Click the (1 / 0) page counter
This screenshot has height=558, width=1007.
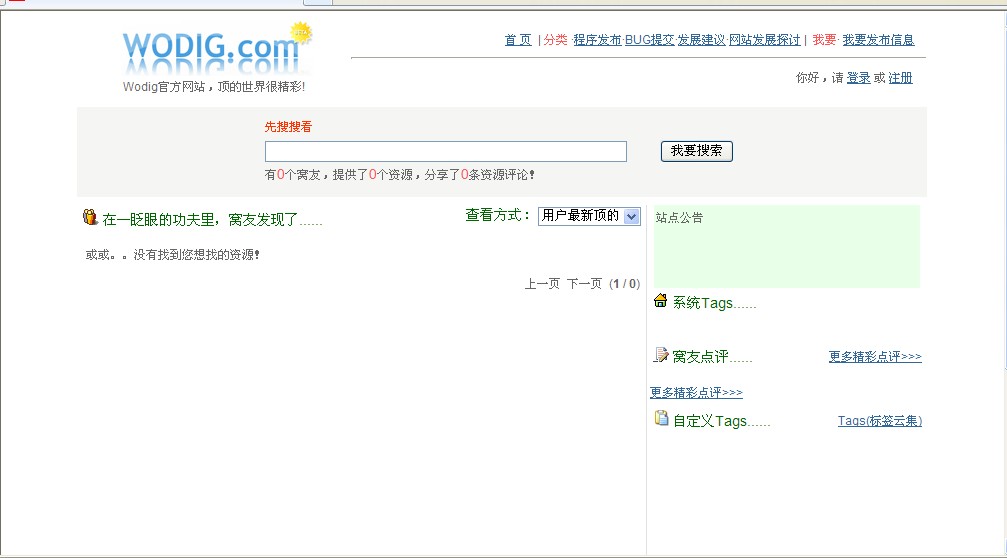tap(624, 284)
